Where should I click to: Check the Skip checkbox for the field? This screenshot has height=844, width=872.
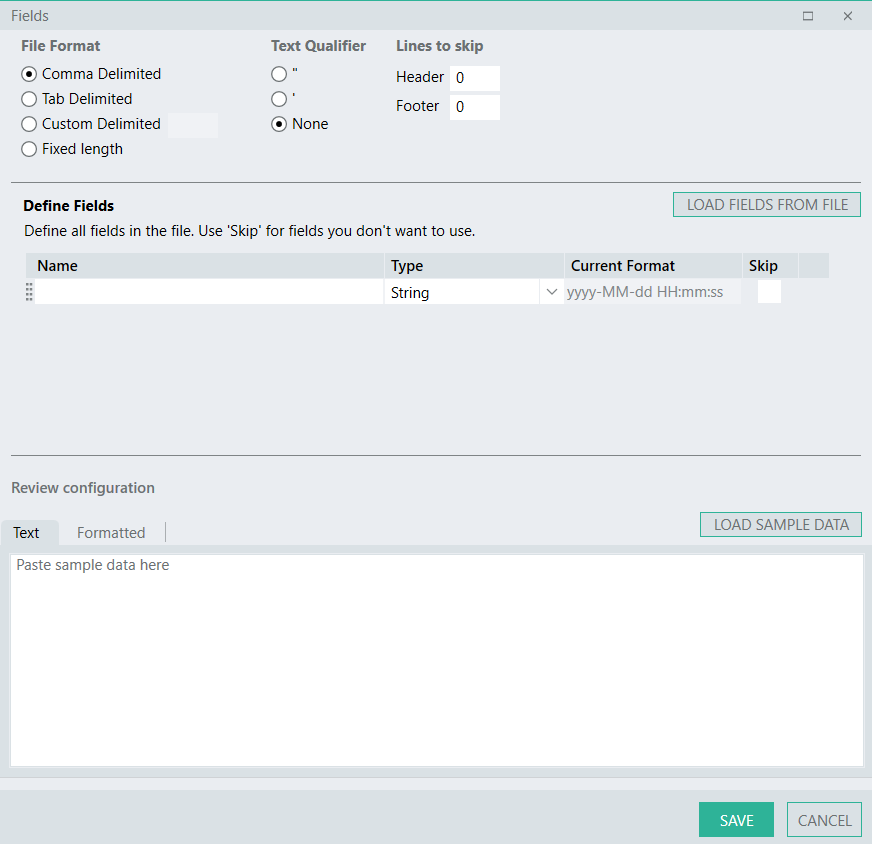coord(768,291)
